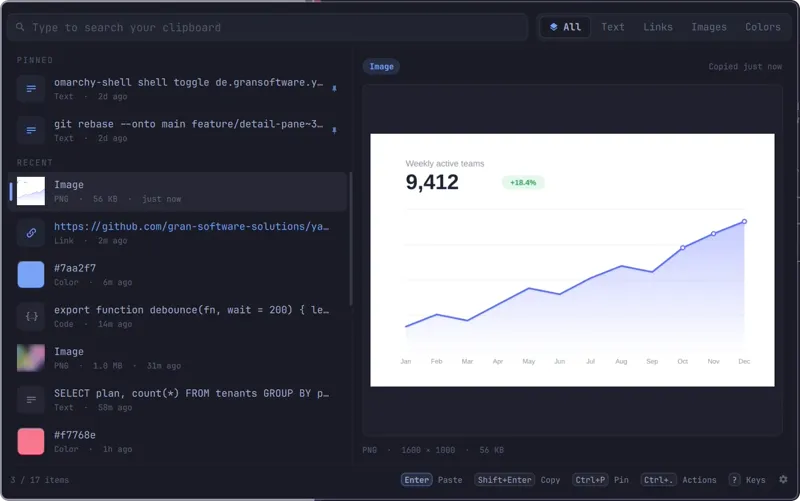Select the #f7768e pink color swatch
800x501 pixels.
click(x=31, y=441)
